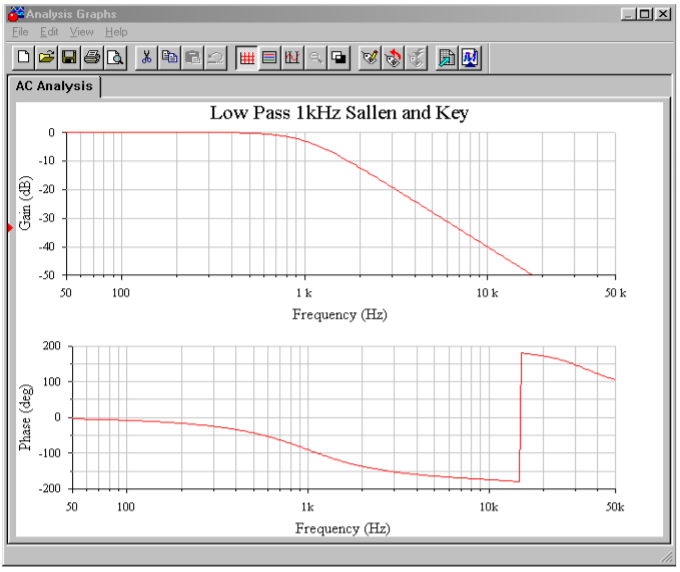The width and height of the screenshot is (680, 572).
Task: Open Print Preview from the toolbar
Action: (114, 57)
